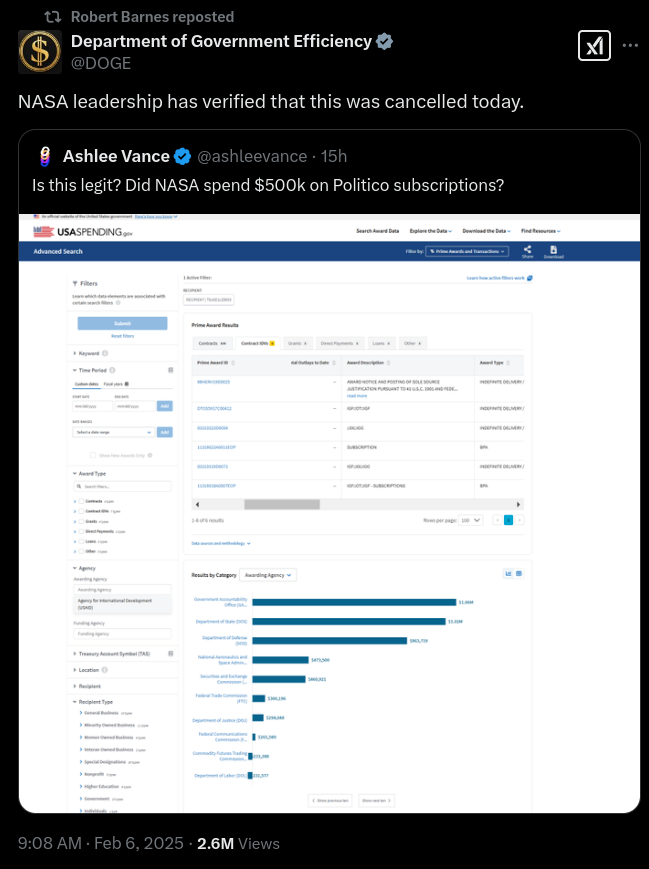Click the table horizontal scrollbar thumb
Viewport: 649px width, 869px height.
[282, 504]
